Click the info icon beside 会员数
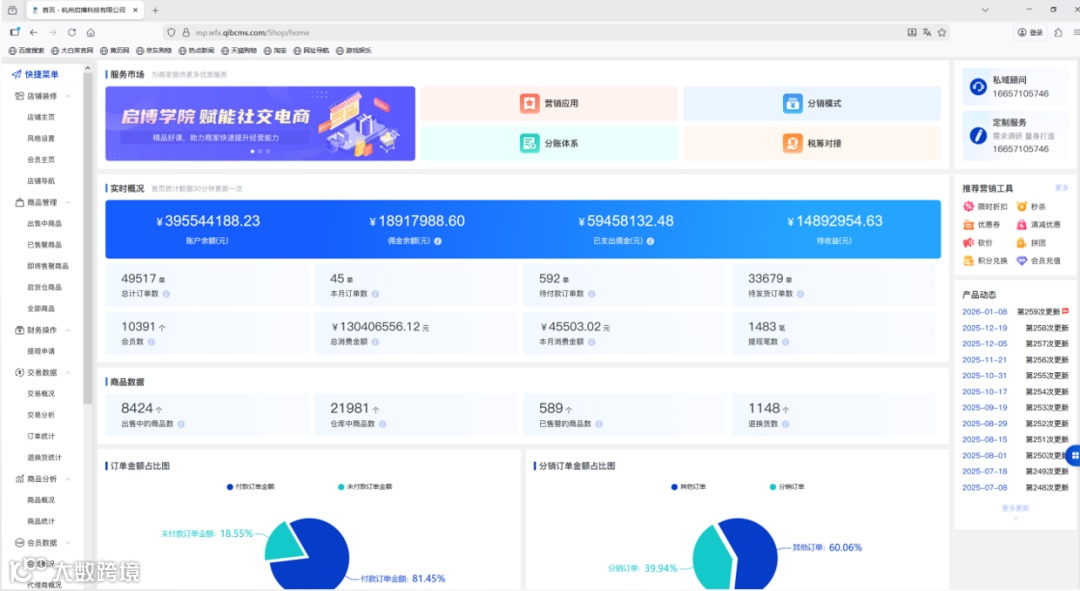The image size is (1080, 591). (x=151, y=342)
